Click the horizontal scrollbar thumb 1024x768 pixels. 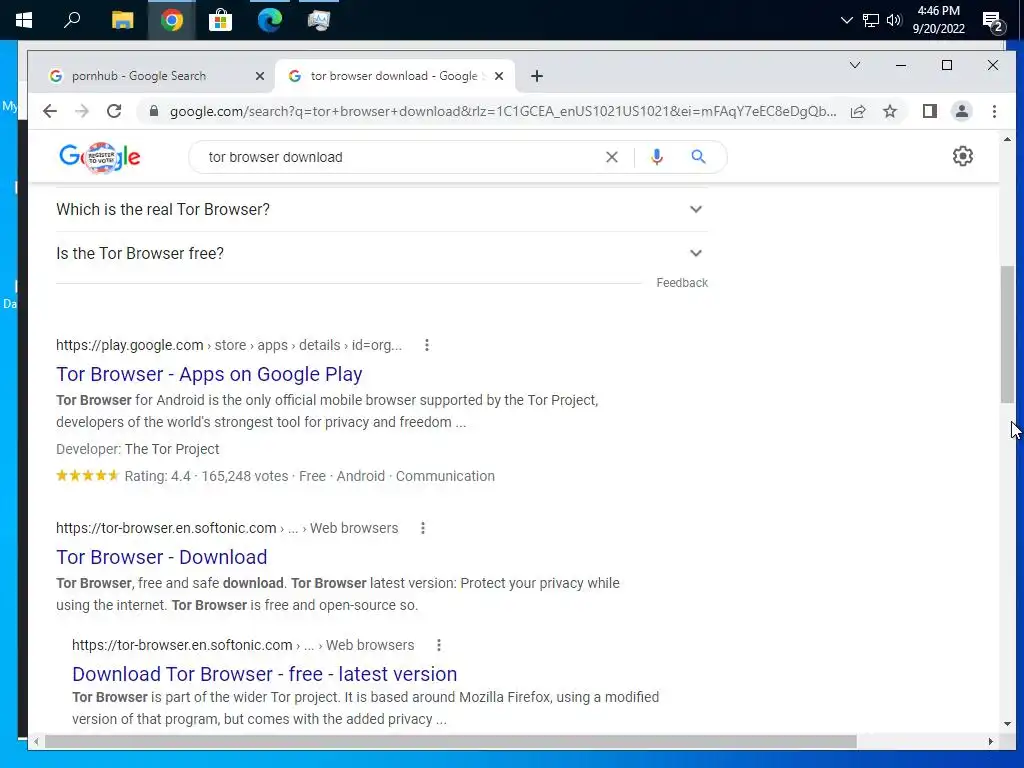click(x=451, y=741)
